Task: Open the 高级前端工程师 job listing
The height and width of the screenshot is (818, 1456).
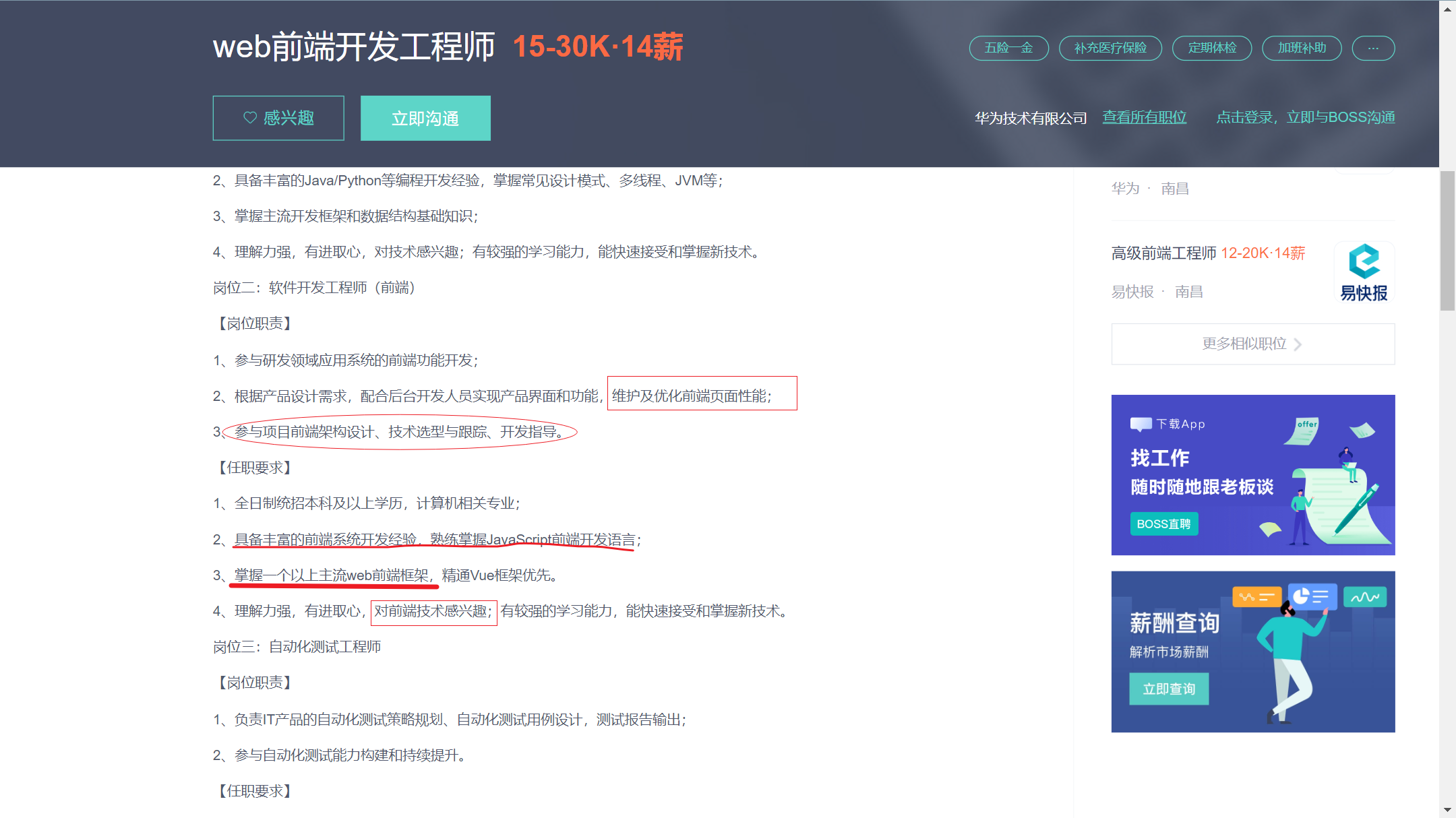Action: (x=1163, y=253)
